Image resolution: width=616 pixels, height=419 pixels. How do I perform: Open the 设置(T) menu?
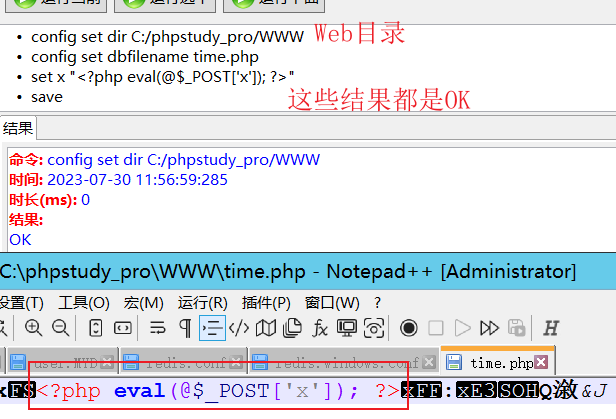(21, 303)
